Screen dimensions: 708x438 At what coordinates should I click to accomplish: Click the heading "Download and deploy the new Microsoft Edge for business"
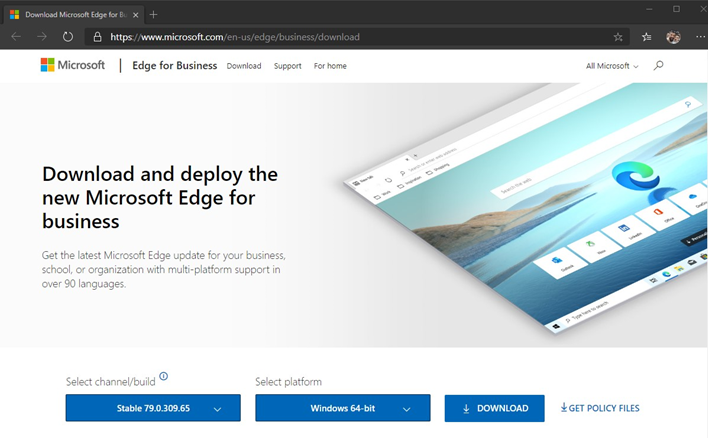[160, 198]
